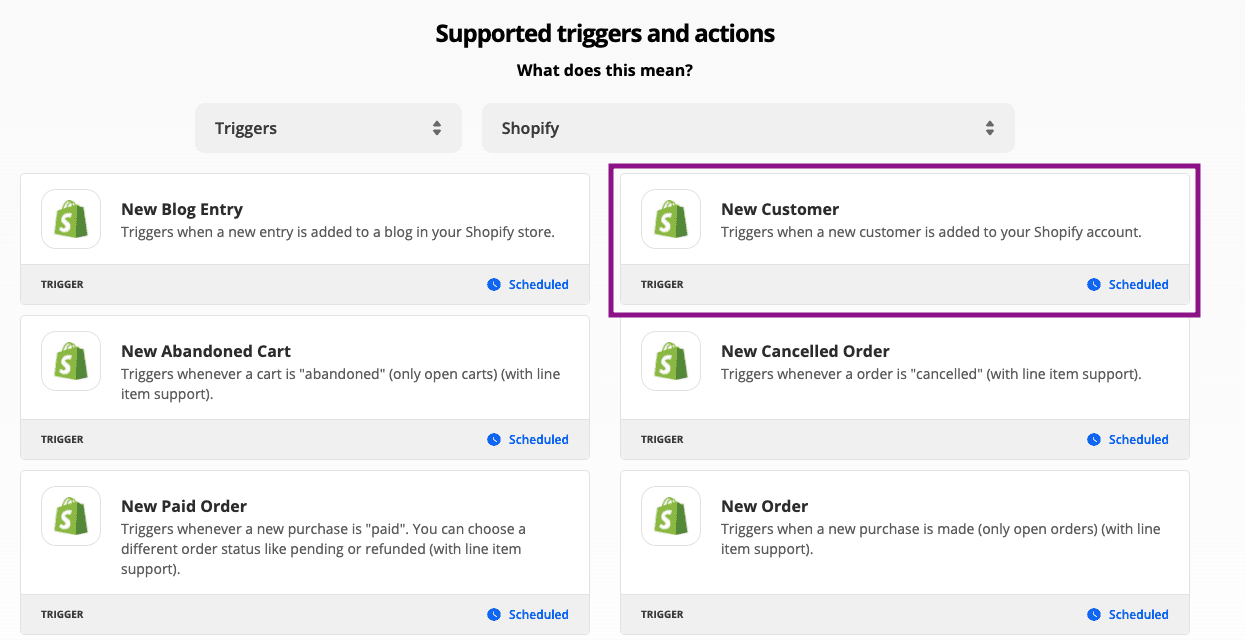Select the New Order trigger title

pos(764,506)
